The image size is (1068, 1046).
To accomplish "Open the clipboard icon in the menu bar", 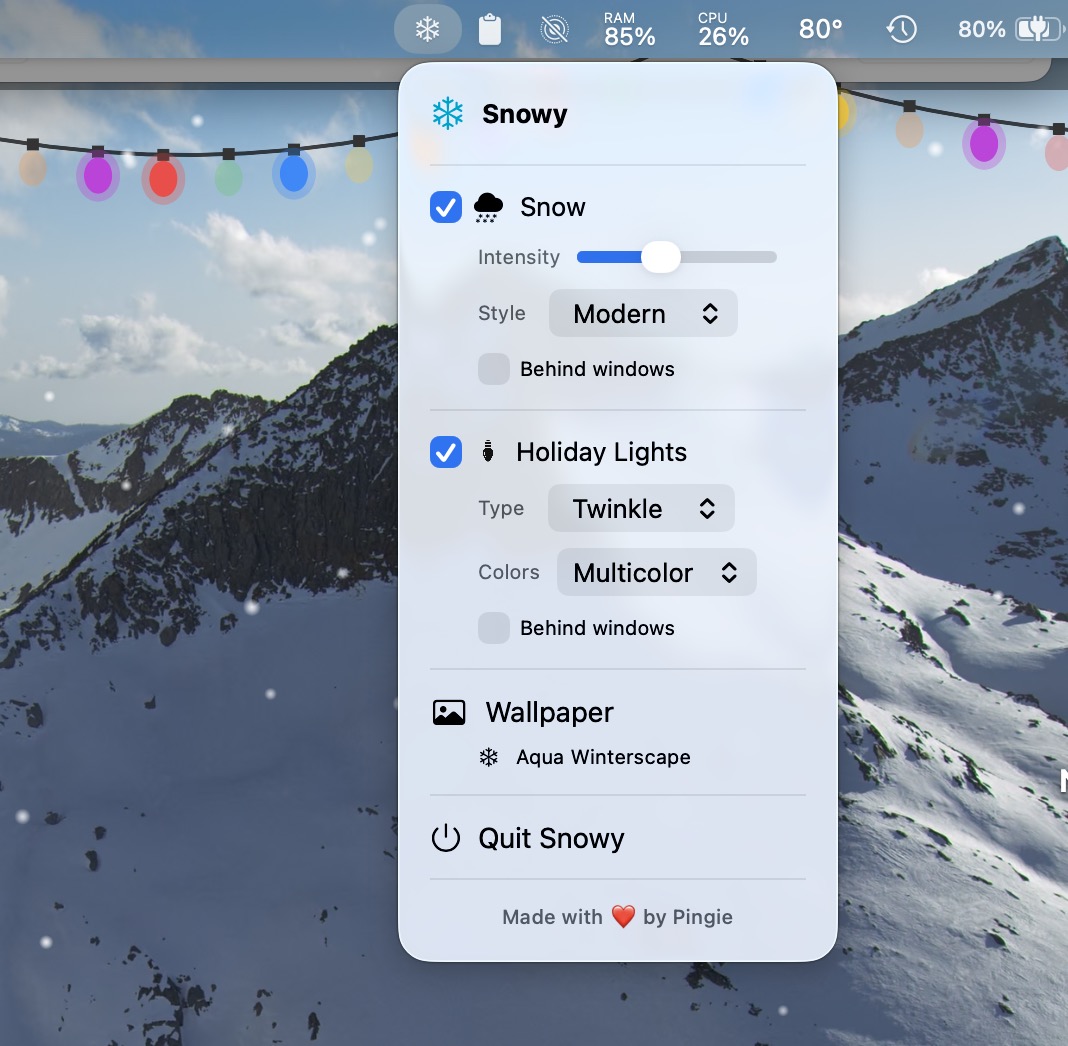I will 490,28.
